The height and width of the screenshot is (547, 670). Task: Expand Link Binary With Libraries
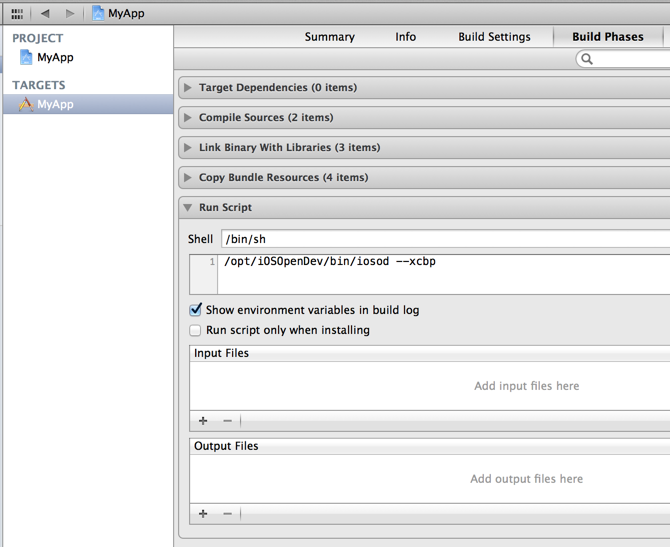coord(188,148)
